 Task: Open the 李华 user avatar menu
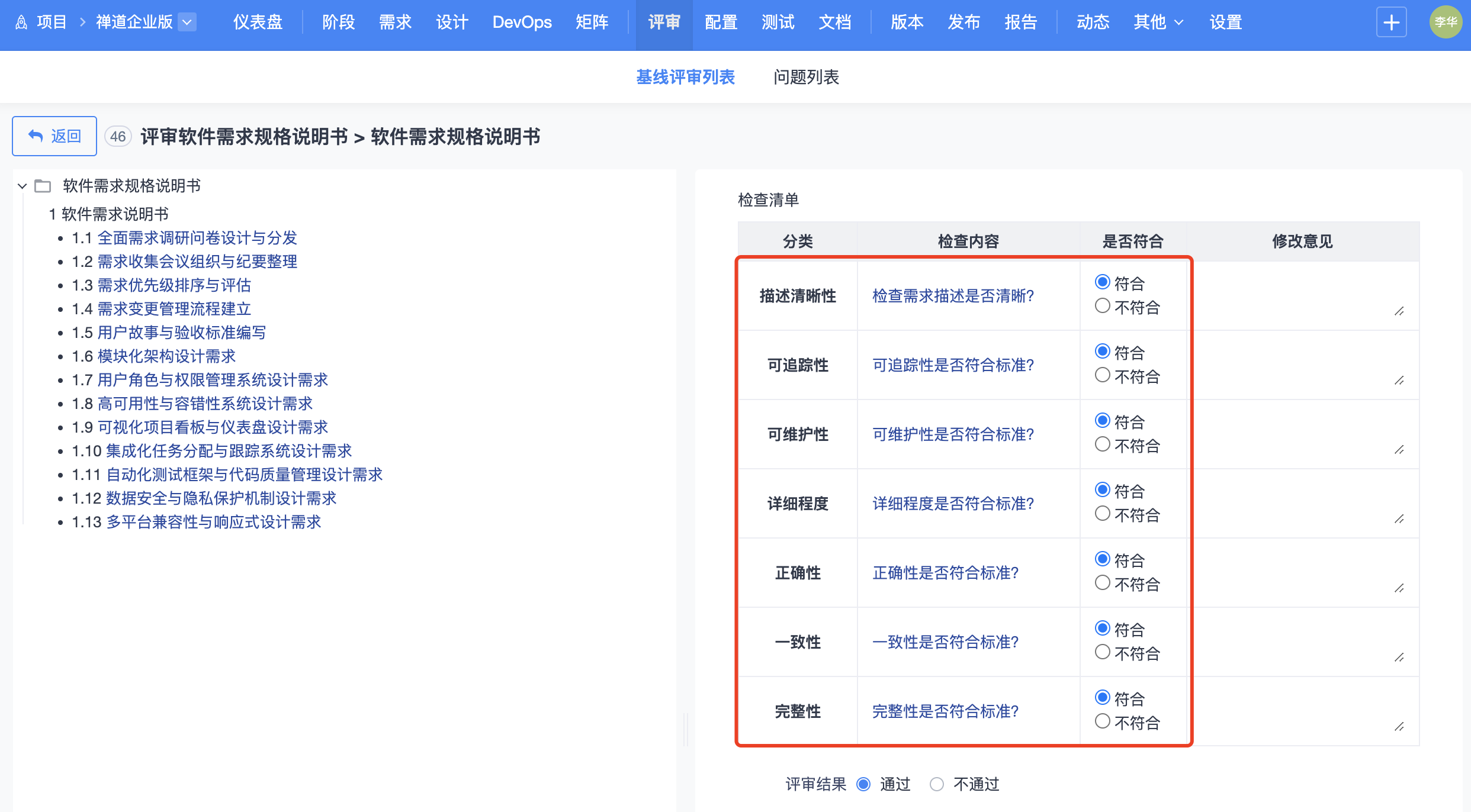click(1445, 22)
